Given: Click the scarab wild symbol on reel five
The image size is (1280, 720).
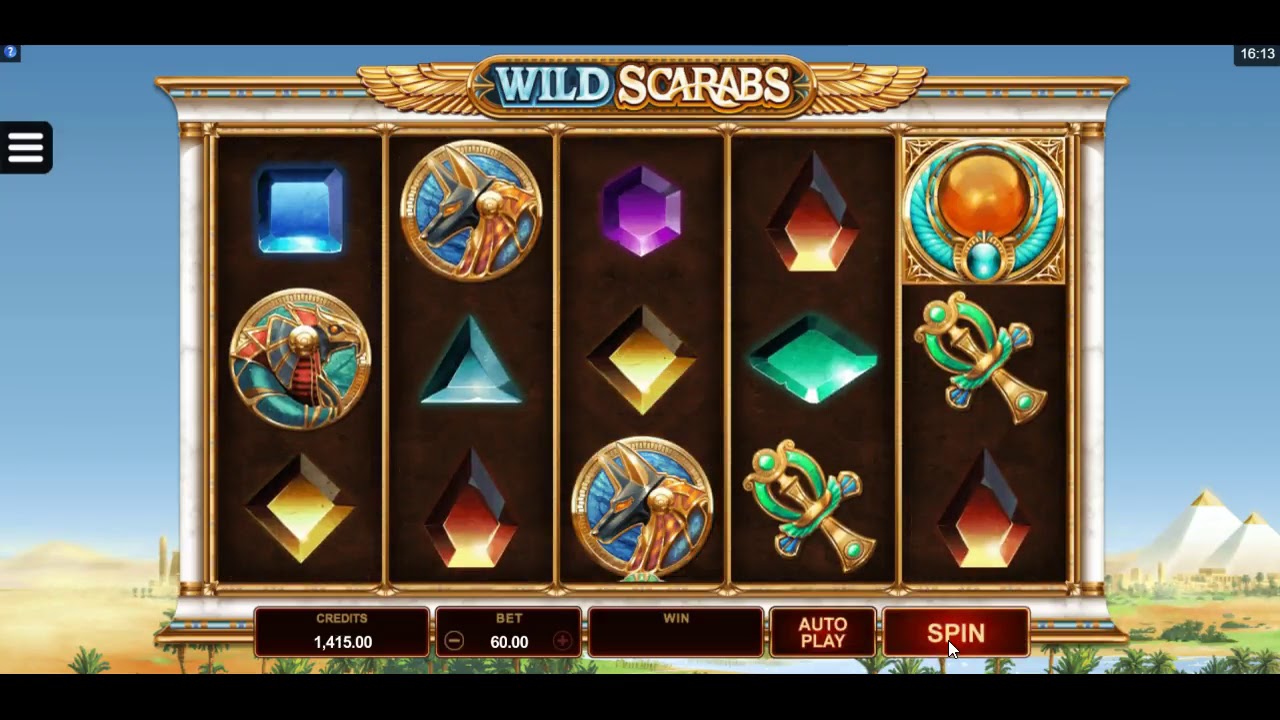Looking at the screenshot, I should coord(984,211).
